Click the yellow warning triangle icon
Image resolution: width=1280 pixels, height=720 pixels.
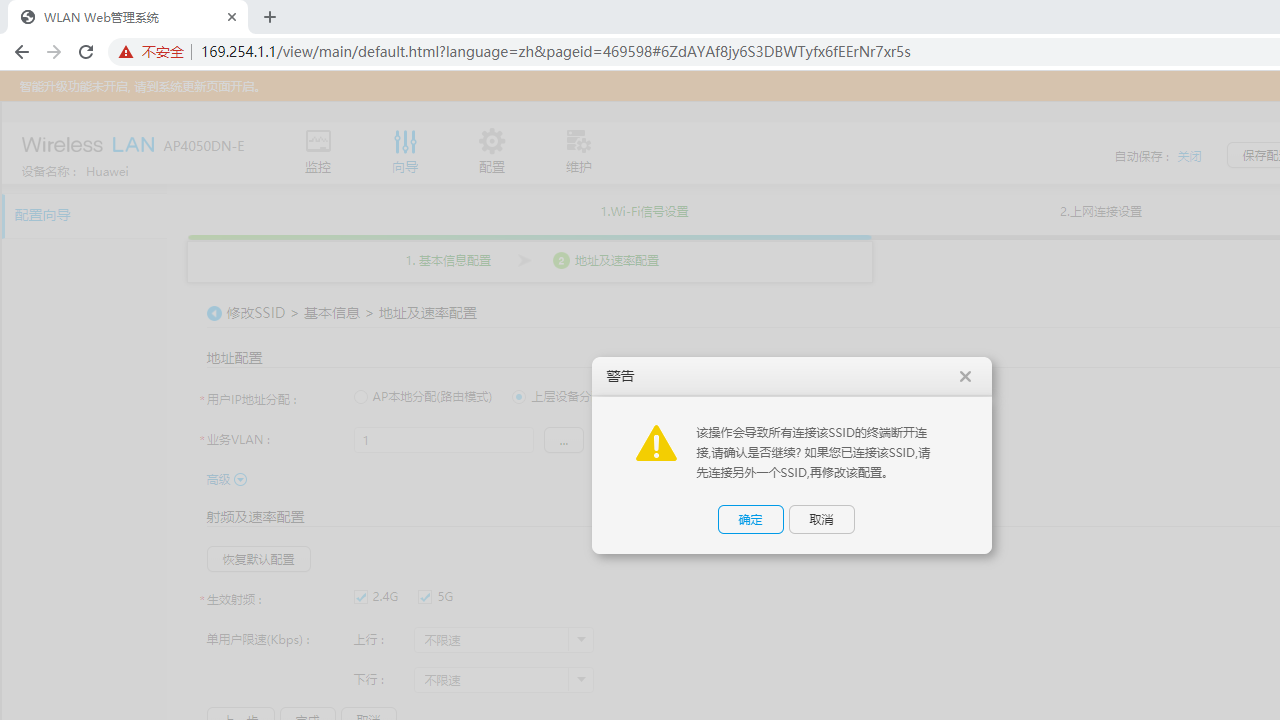pos(656,444)
